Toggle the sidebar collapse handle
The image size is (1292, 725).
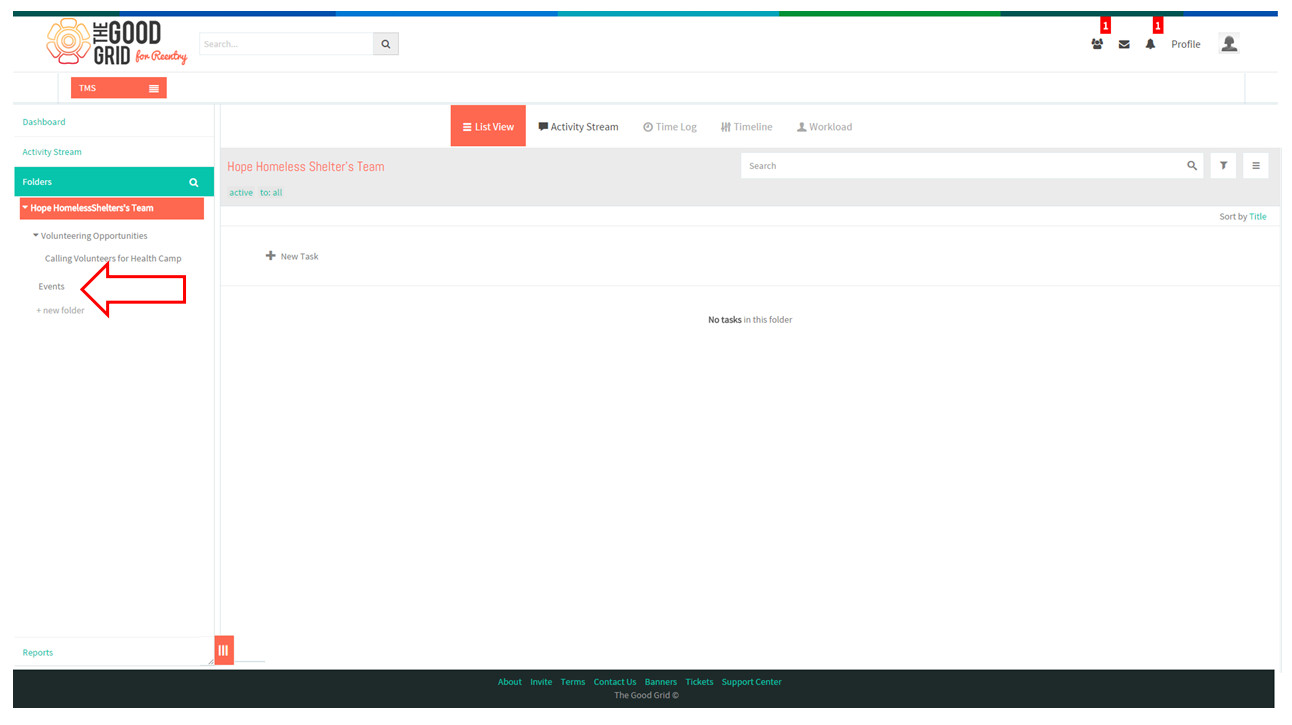pyautogui.click(x=224, y=650)
